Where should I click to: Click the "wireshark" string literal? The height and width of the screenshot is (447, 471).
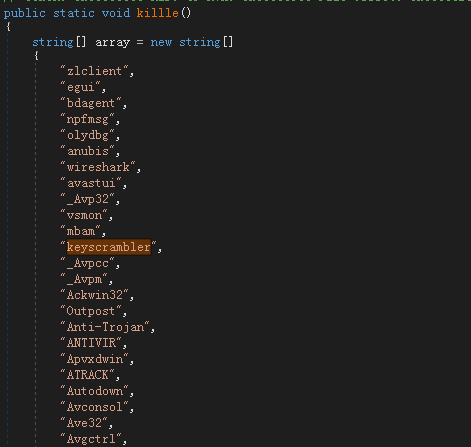pos(98,167)
